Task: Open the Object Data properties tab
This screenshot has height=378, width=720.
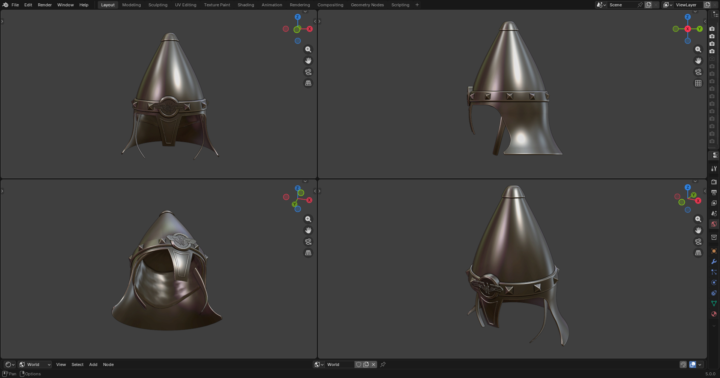Action: (x=714, y=304)
